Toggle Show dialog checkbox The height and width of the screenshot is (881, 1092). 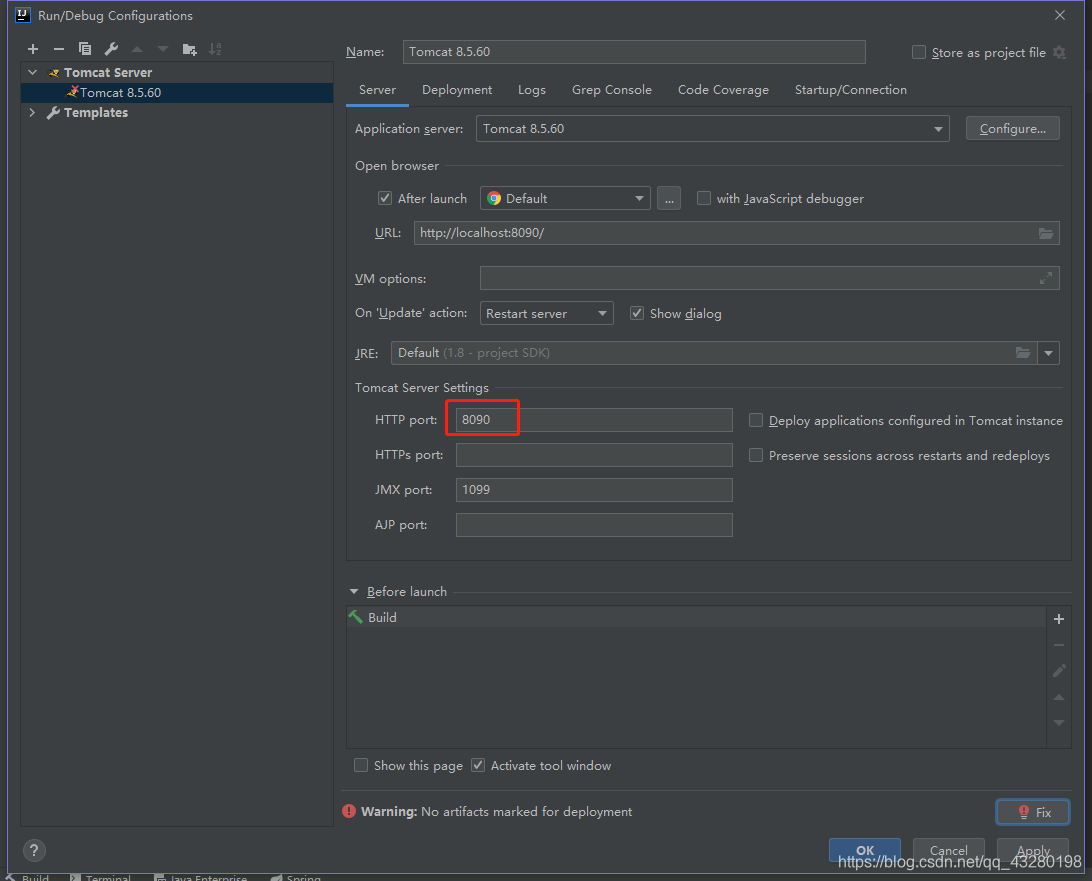point(637,313)
